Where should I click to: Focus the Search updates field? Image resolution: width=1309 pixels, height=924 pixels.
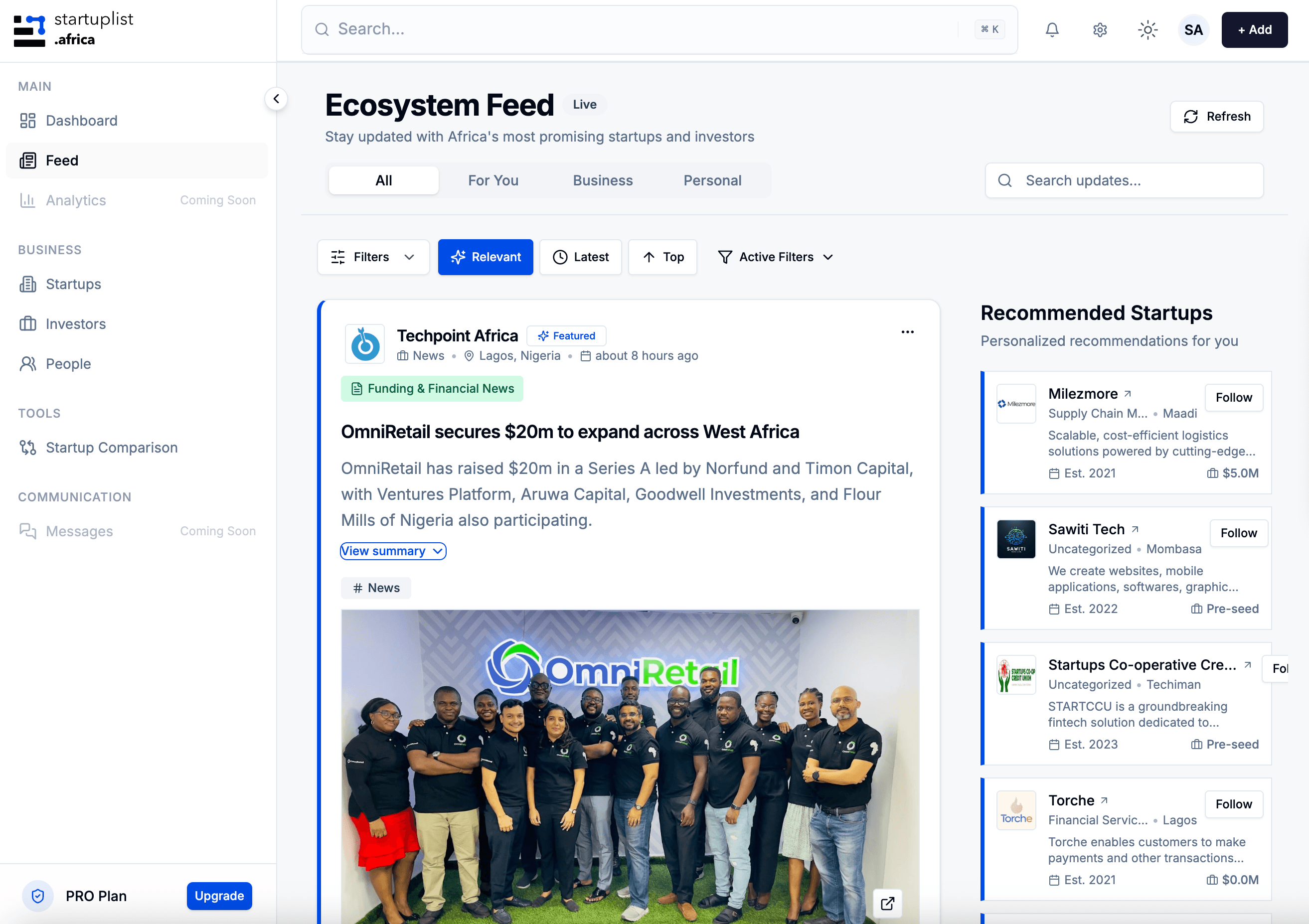click(x=1124, y=181)
